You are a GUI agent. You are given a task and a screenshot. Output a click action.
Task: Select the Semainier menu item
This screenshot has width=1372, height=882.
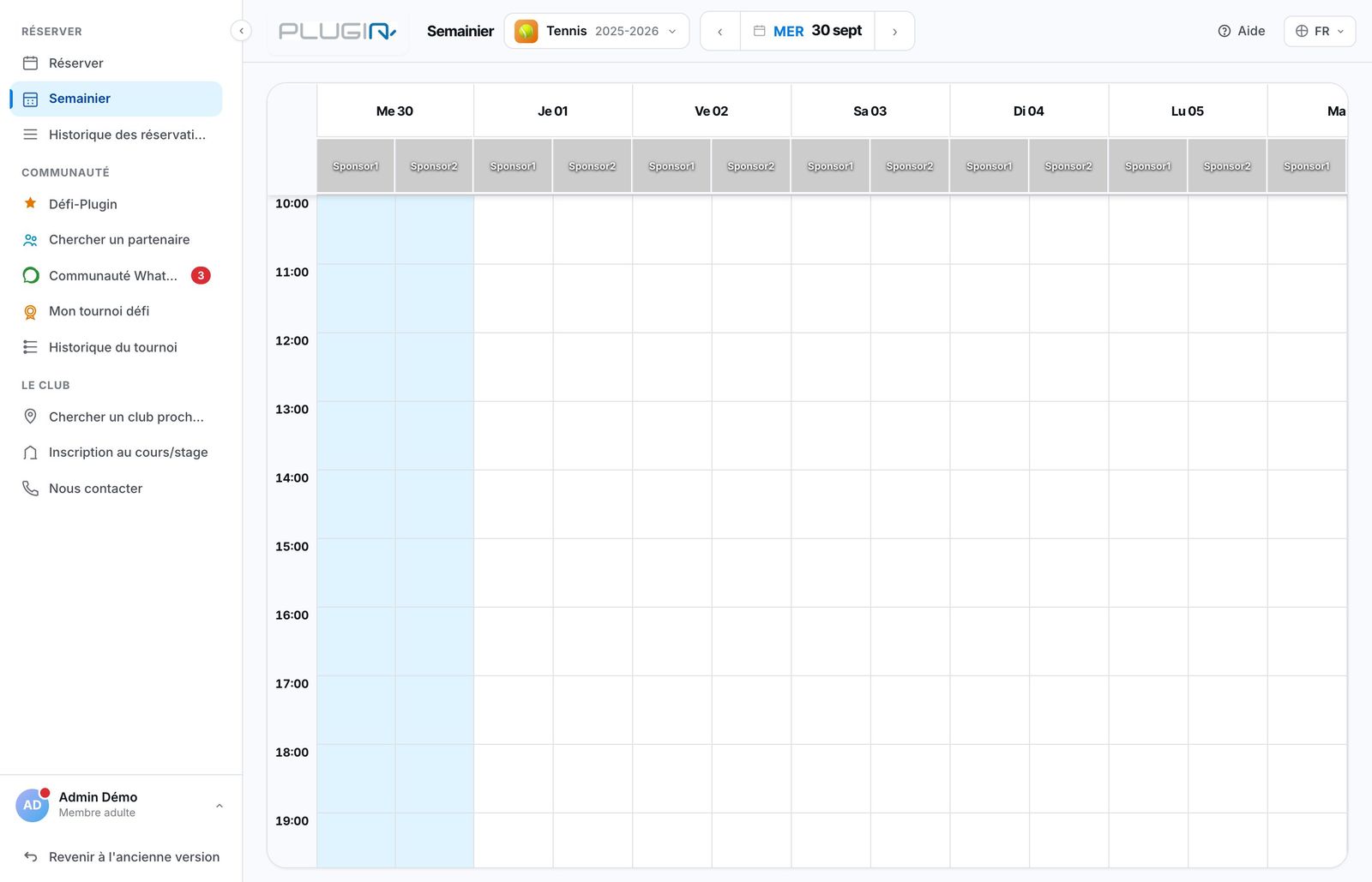(117, 99)
